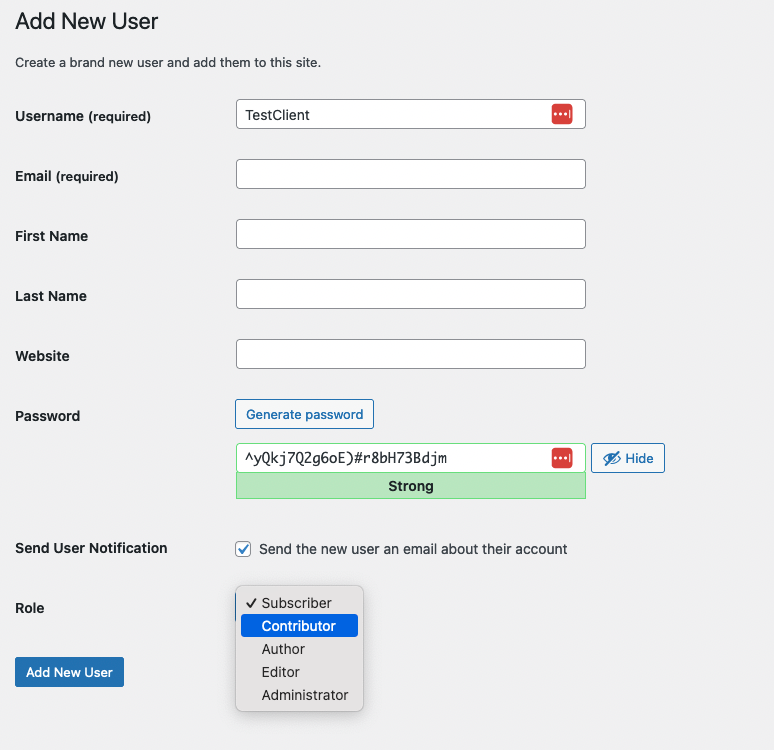Select Editor role option
The height and width of the screenshot is (750, 774).
tap(299, 671)
